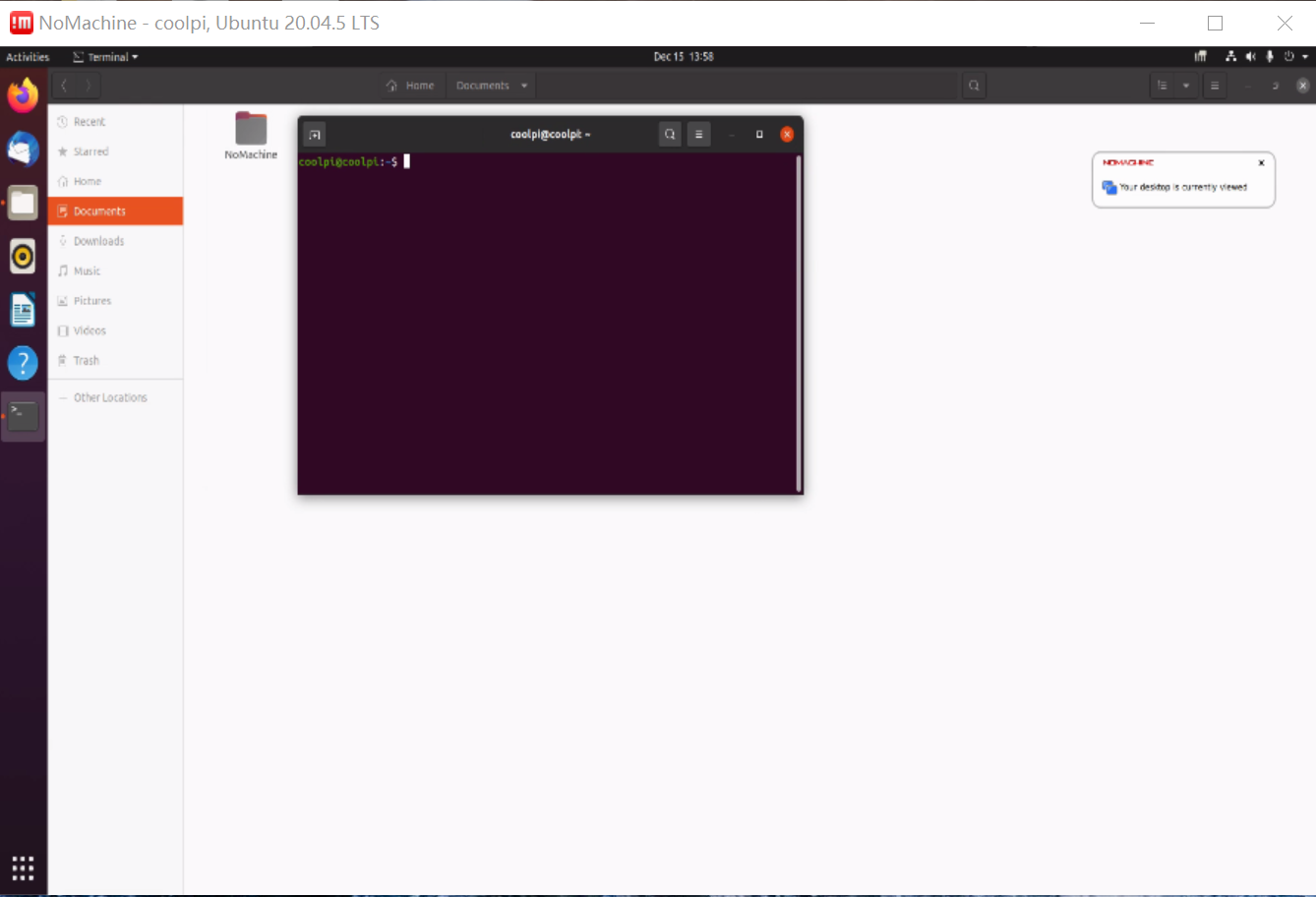1316x897 pixels.
Task: Select Trash in the Files sidebar
Action: point(115,360)
